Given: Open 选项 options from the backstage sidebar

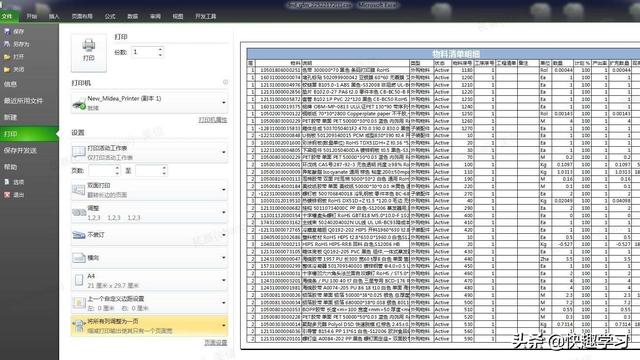Looking at the screenshot, I should [x=14, y=182].
